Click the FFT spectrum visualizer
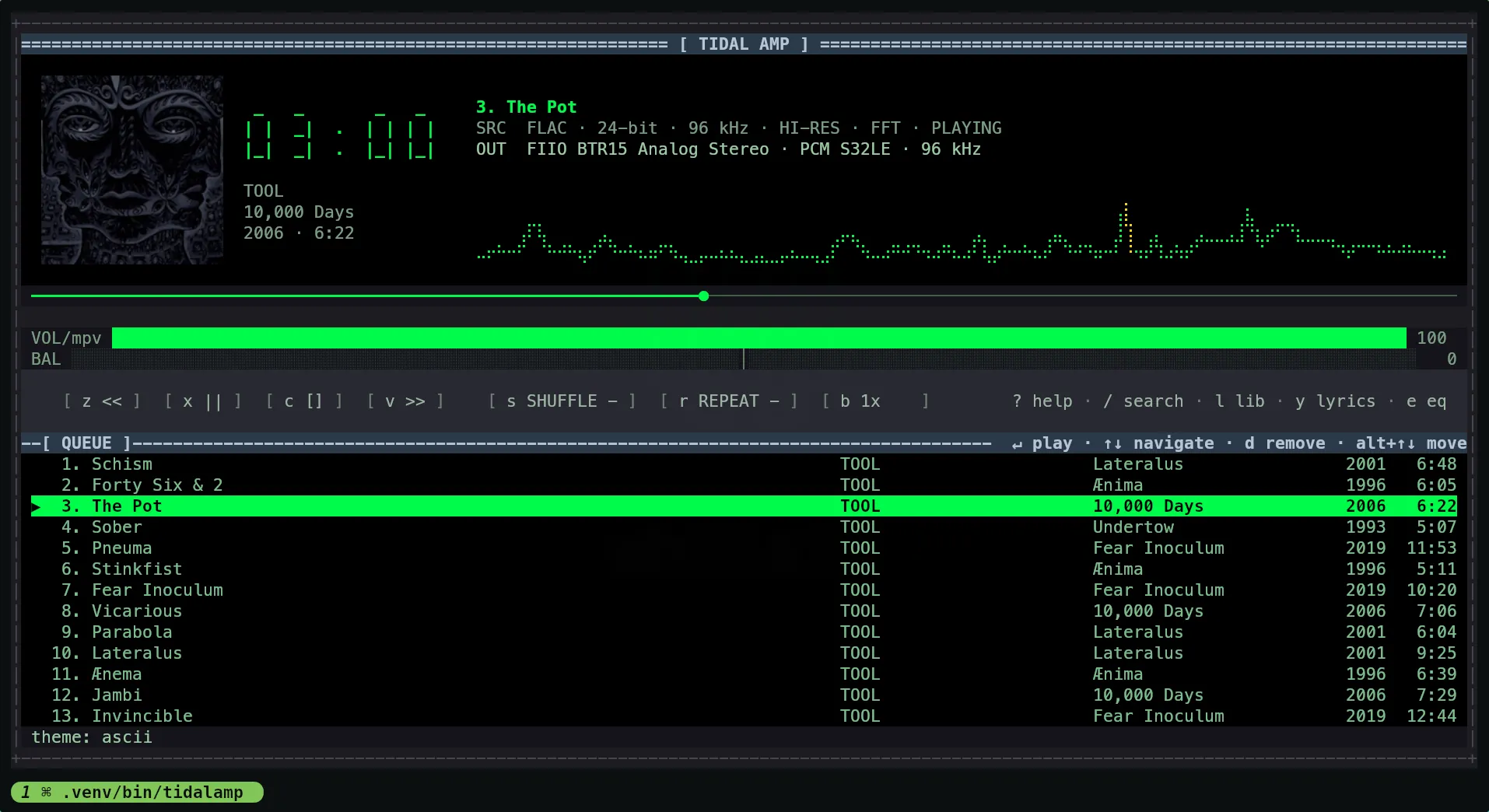This screenshot has height=812, width=1489. click(962, 233)
